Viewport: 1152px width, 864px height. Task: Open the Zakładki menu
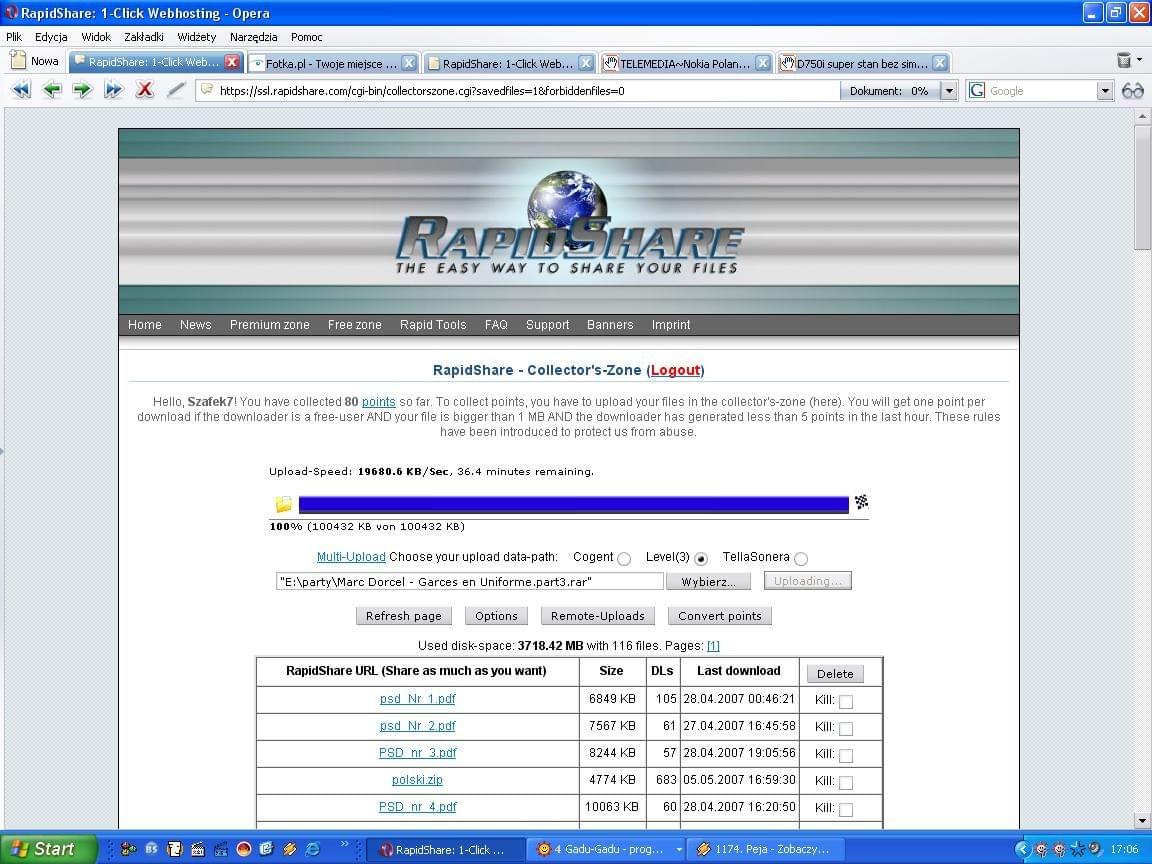(144, 37)
